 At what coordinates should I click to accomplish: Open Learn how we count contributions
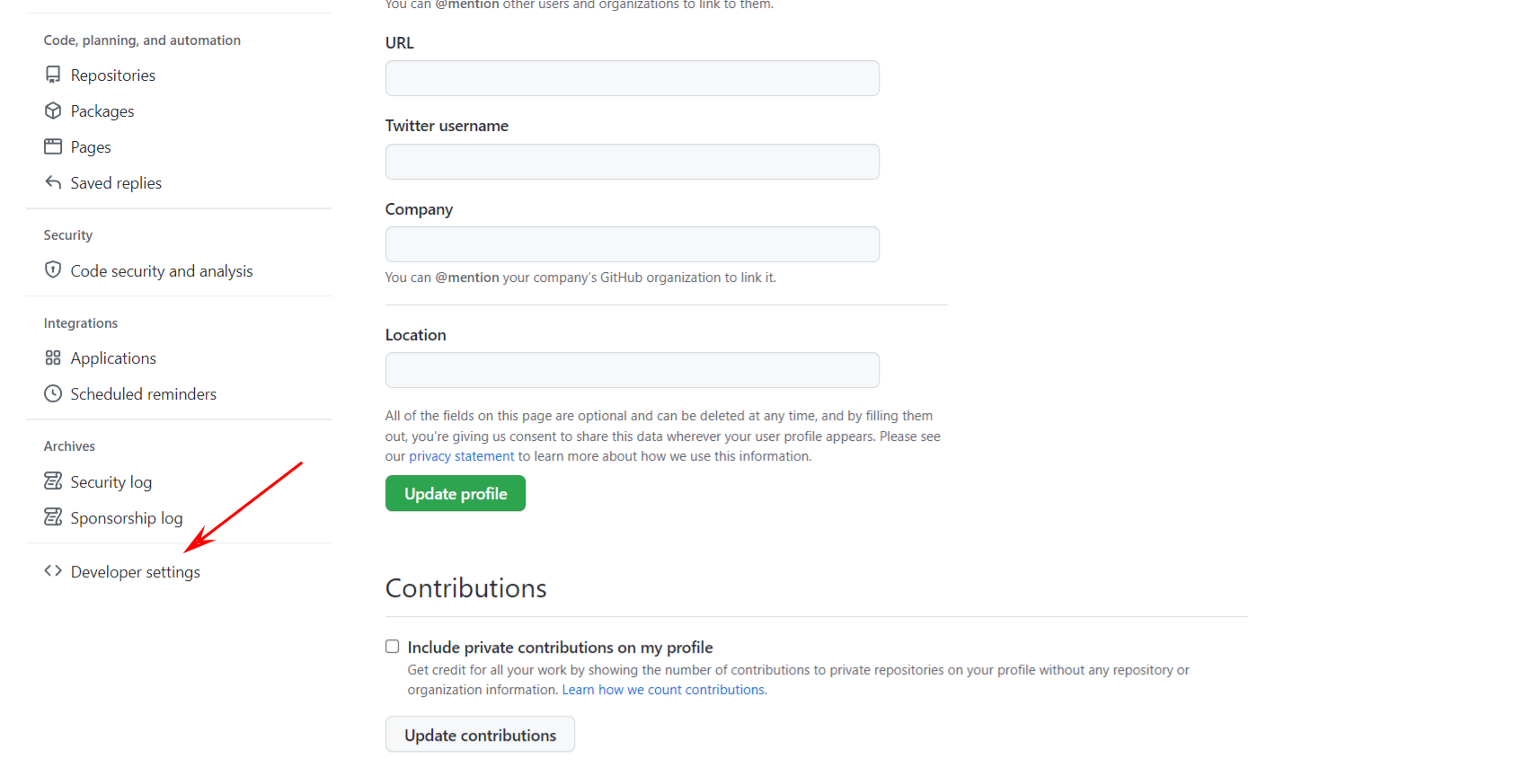[x=663, y=689]
